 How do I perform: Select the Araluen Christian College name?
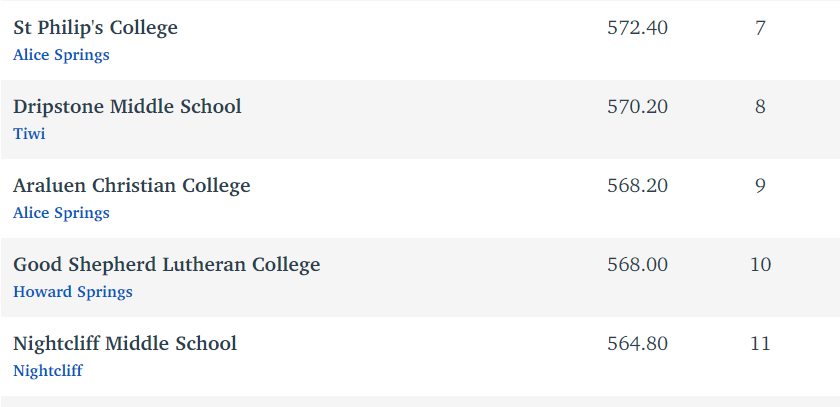pyautogui.click(x=132, y=185)
